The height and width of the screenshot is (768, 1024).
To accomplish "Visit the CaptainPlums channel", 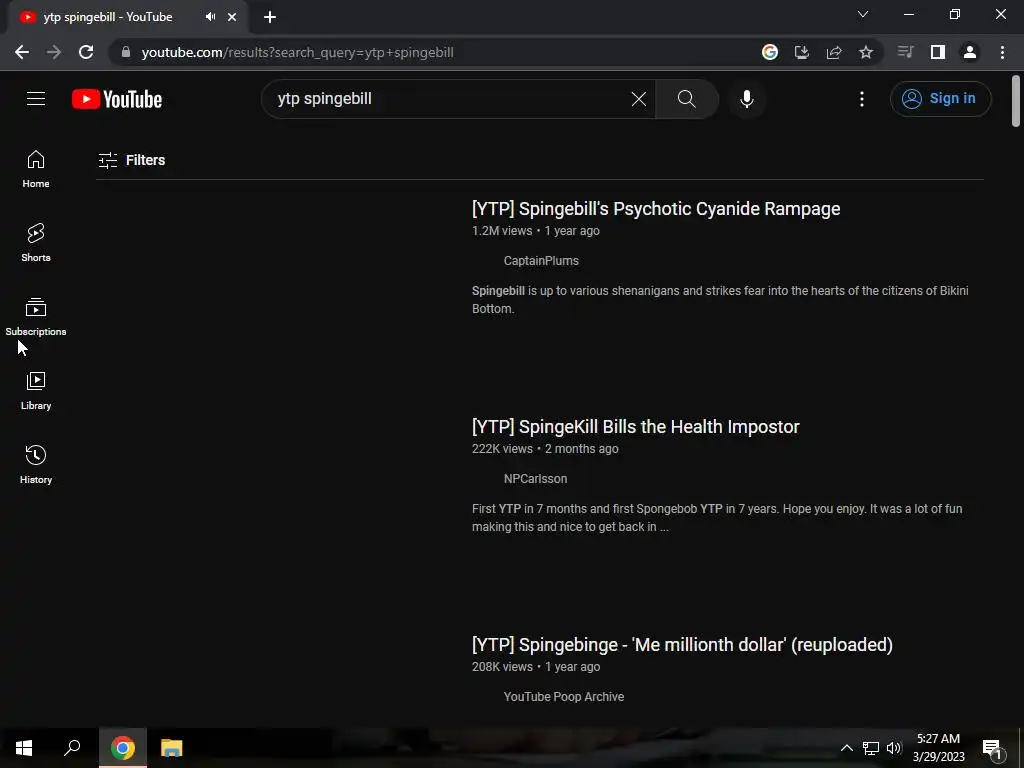I will click(541, 261).
